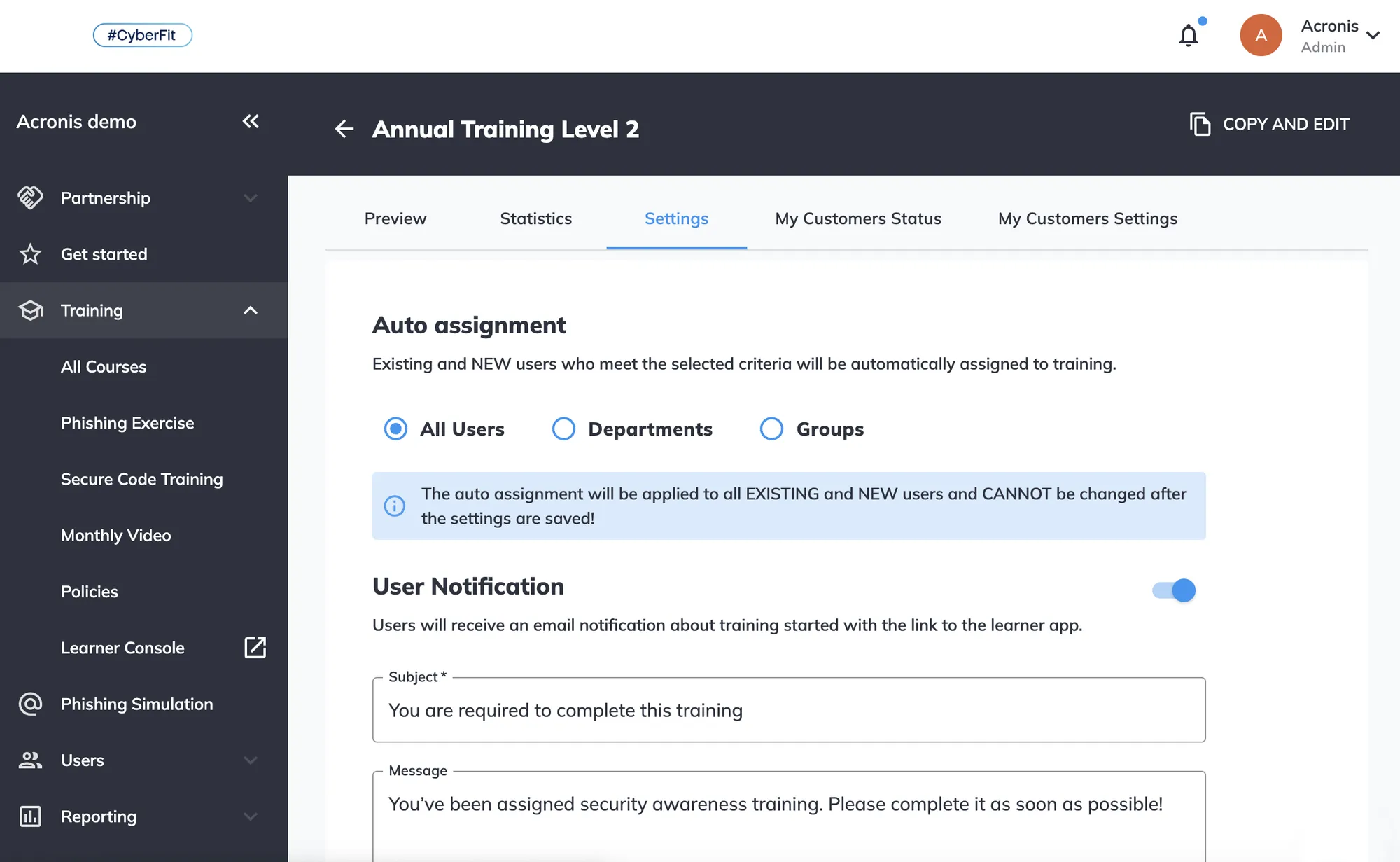Click the back arrow next to Annual Training Level 2

click(344, 129)
